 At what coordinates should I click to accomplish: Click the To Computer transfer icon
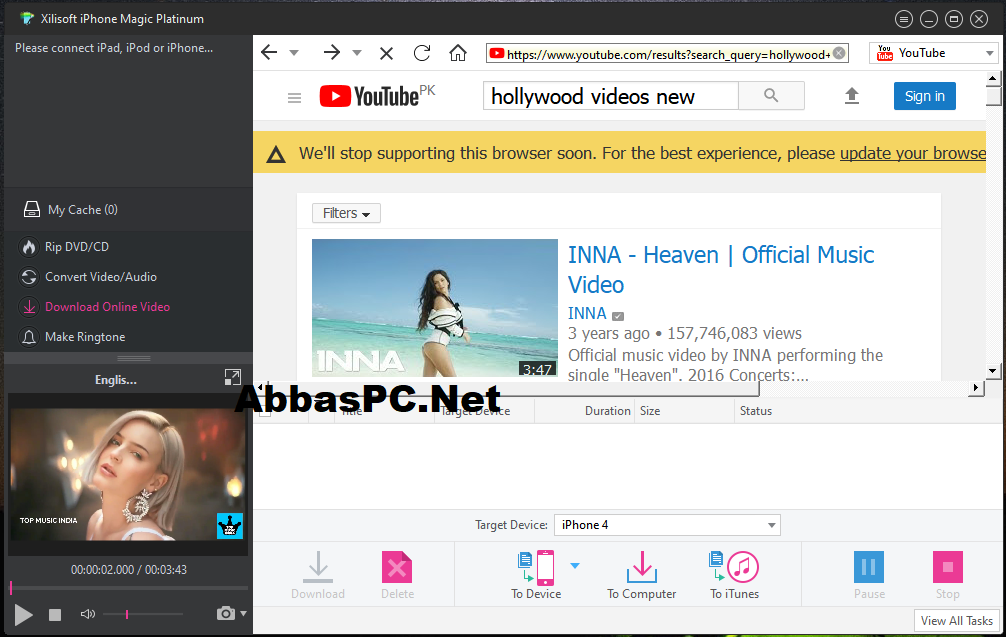(642, 567)
